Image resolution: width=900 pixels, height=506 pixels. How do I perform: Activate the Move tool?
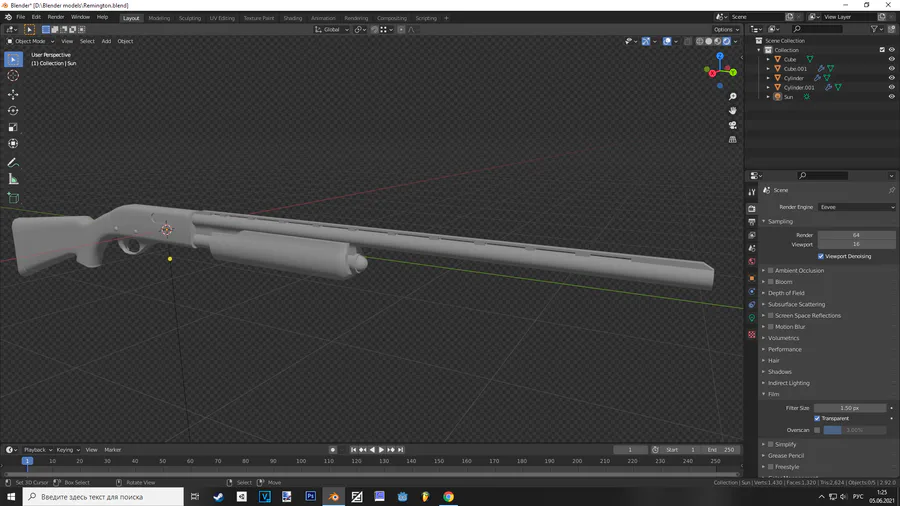[13, 94]
